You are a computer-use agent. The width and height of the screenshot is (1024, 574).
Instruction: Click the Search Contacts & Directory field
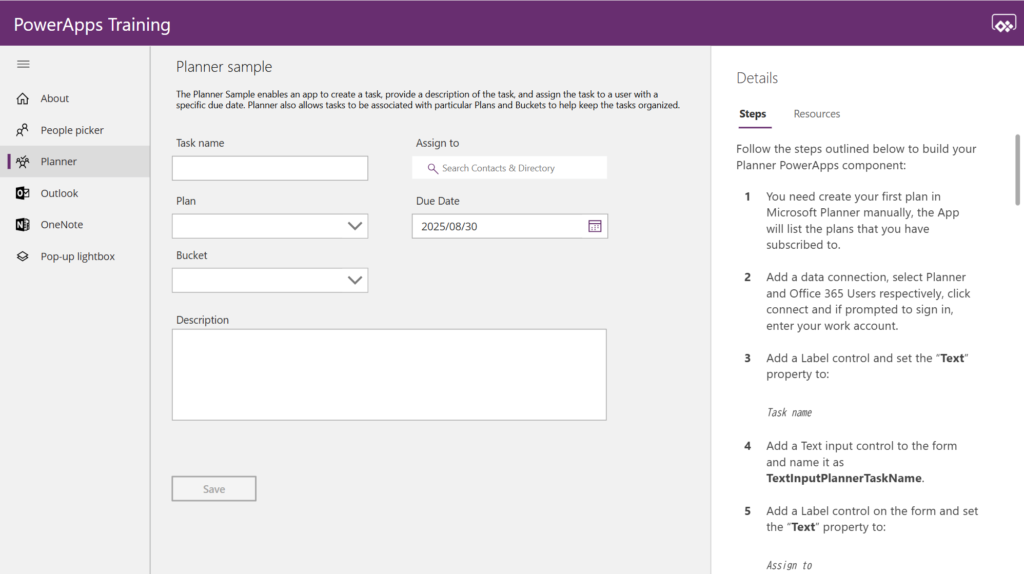[509, 168]
